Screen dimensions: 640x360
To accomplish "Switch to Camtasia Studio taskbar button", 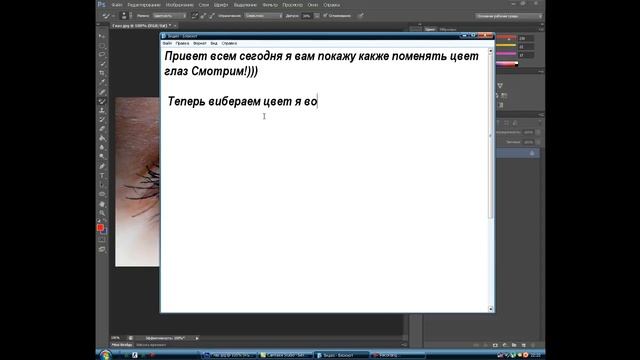I will [285, 355].
